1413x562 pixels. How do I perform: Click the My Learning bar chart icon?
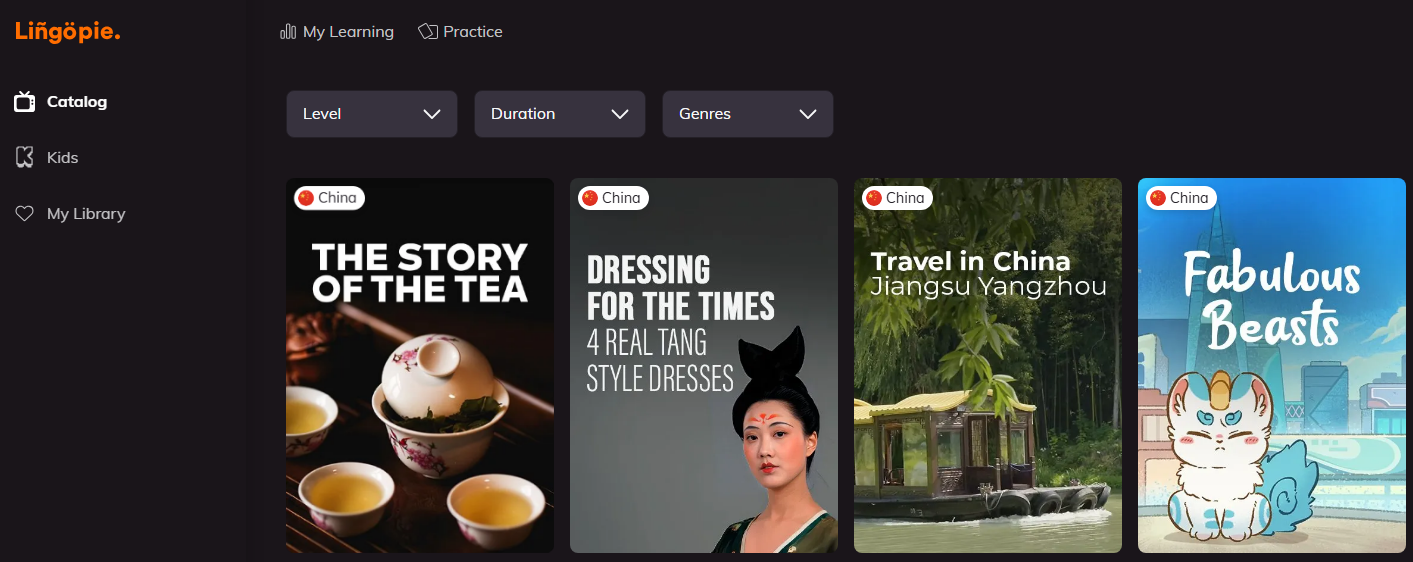click(288, 32)
